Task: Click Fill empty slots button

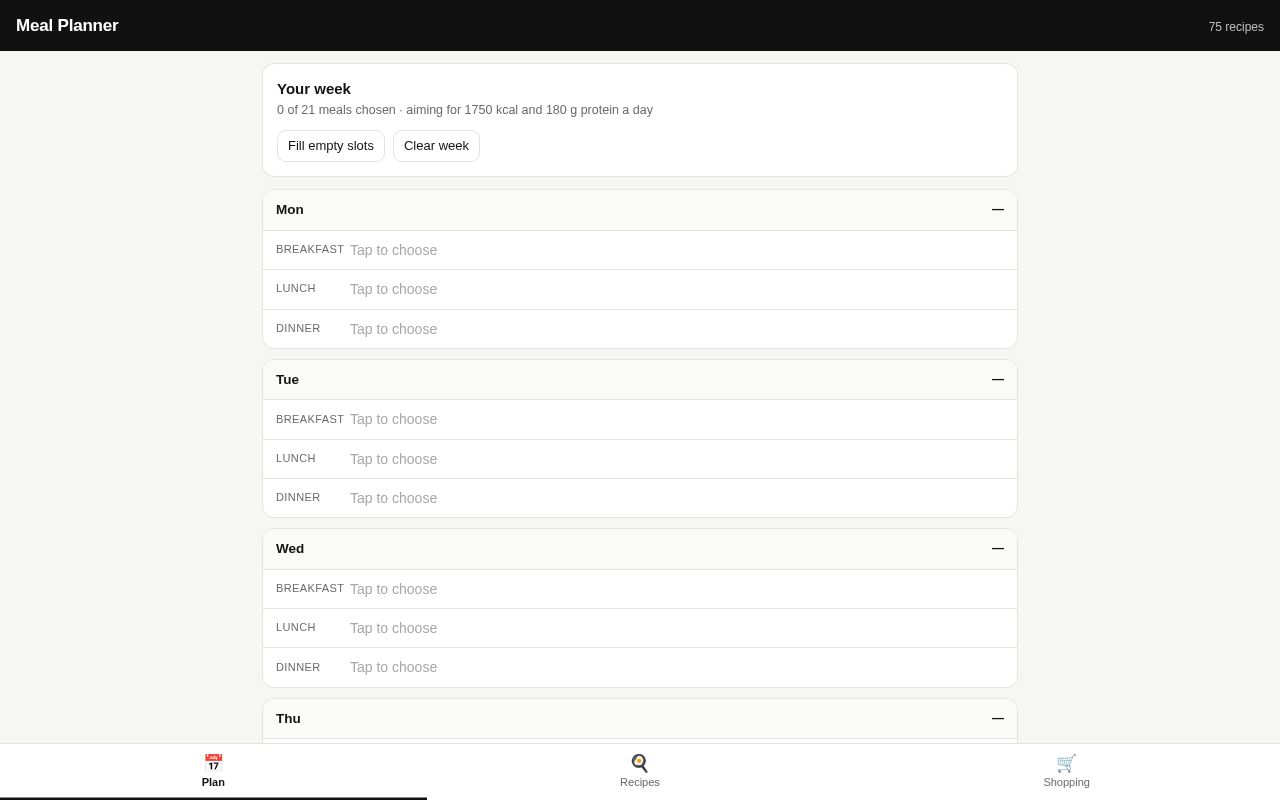Action: click(331, 146)
